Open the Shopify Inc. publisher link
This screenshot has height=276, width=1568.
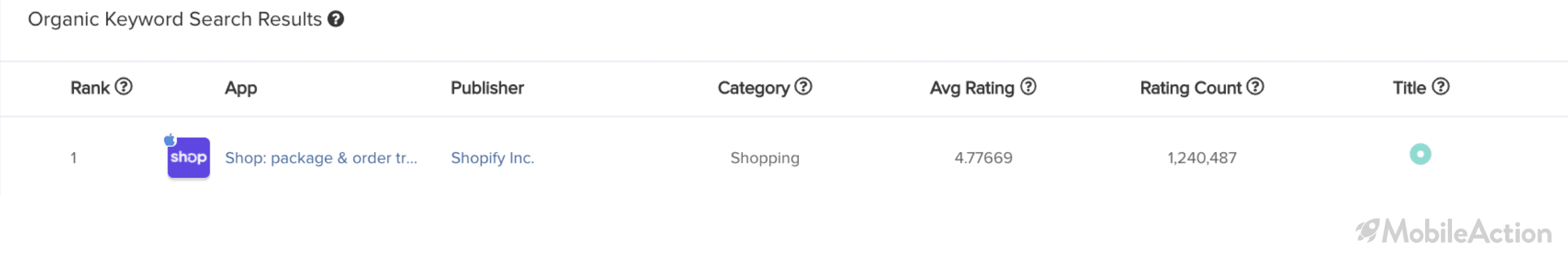coord(492,158)
